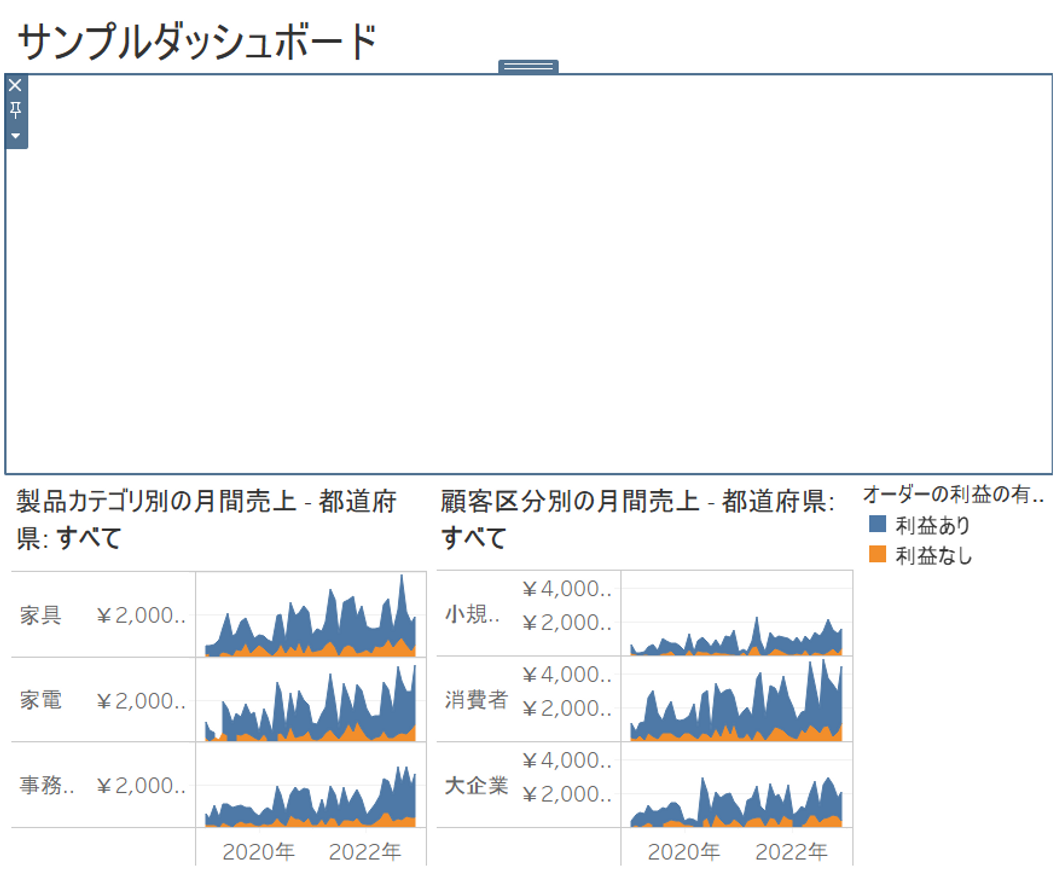Click the 消費者 area chart
The height and width of the screenshot is (871, 1056).
pyautogui.click(x=736, y=699)
